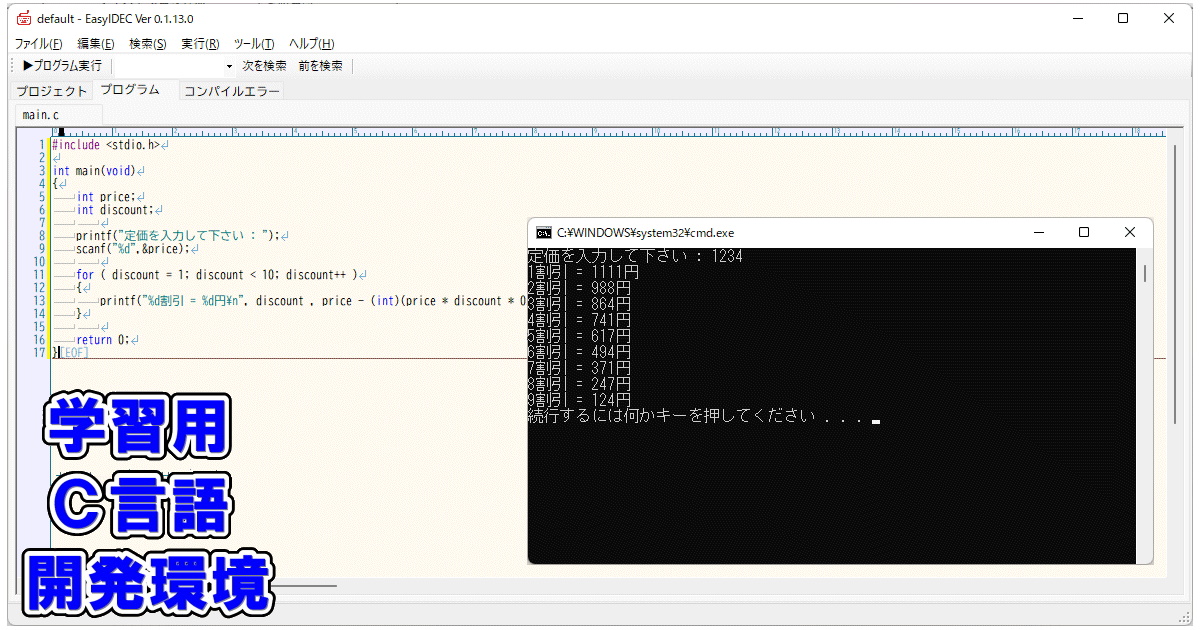Switch to the プログラム tab
This screenshot has width=1200, height=630.
tap(129, 90)
